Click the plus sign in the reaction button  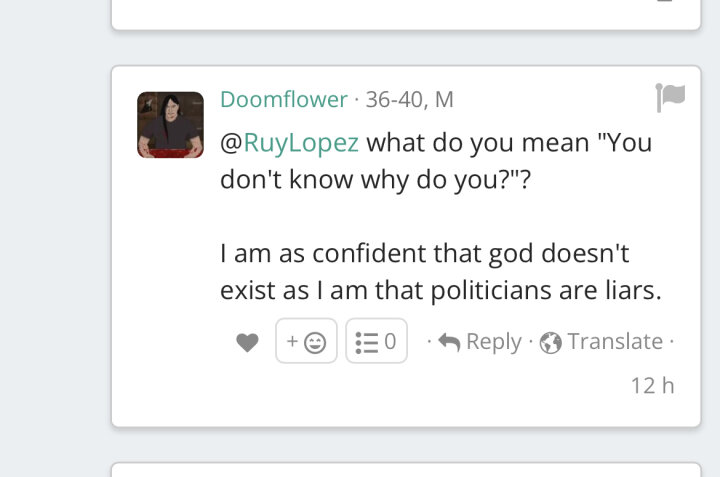tap(292, 341)
